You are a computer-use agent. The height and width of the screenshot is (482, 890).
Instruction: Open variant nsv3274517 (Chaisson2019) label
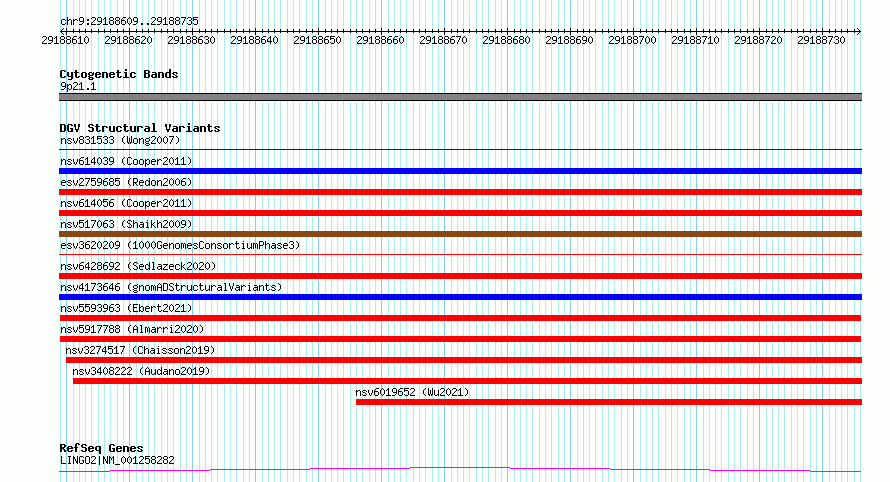point(140,350)
